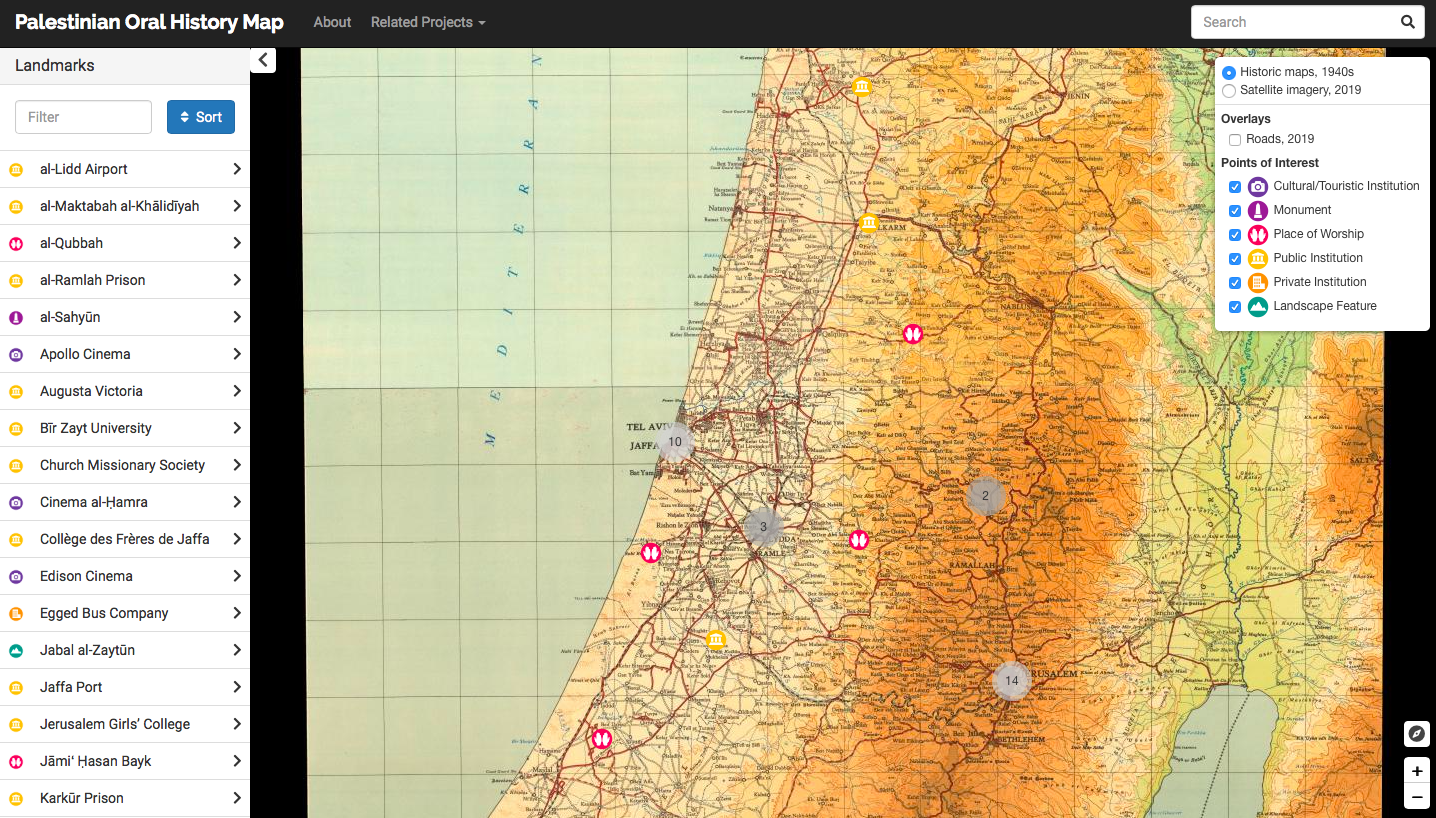Click the landmarks Filter text field
The width and height of the screenshot is (1436, 818).
pyautogui.click(x=83, y=117)
